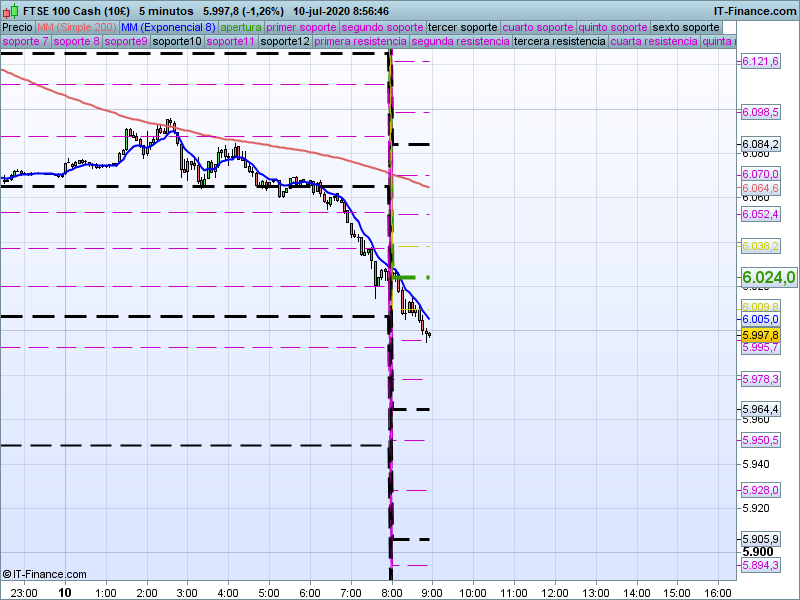Viewport: 800px width, 600px height.
Task: Click the orange 5.997,8 current price tag
Action: pos(760,335)
